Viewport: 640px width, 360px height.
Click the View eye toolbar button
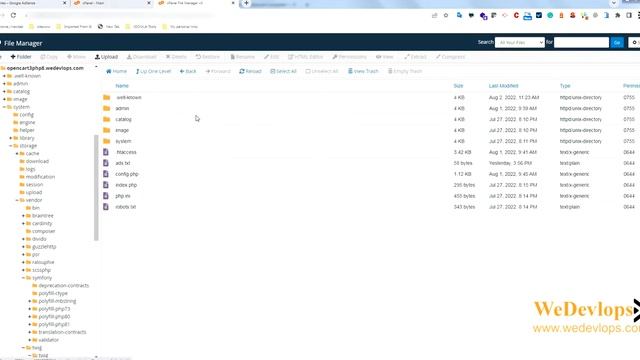pyautogui.click(x=384, y=57)
